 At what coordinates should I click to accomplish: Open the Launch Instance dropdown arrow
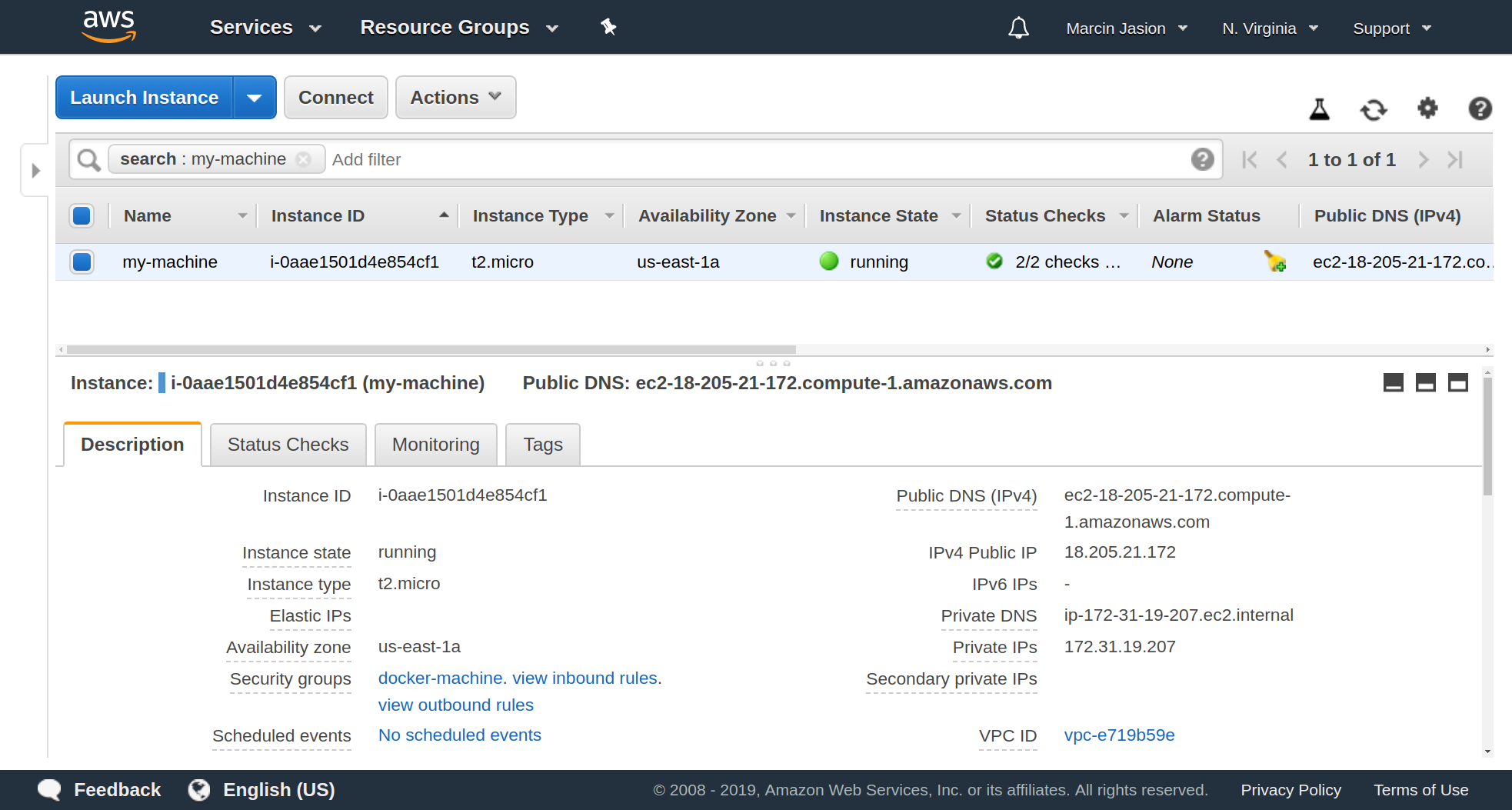pyautogui.click(x=255, y=98)
